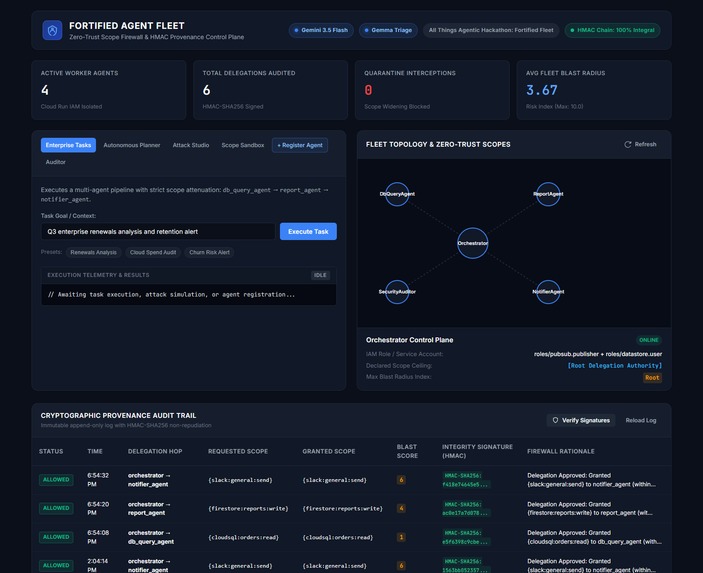Click the orchestrator → report_agent delegation hop

(x=149, y=508)
